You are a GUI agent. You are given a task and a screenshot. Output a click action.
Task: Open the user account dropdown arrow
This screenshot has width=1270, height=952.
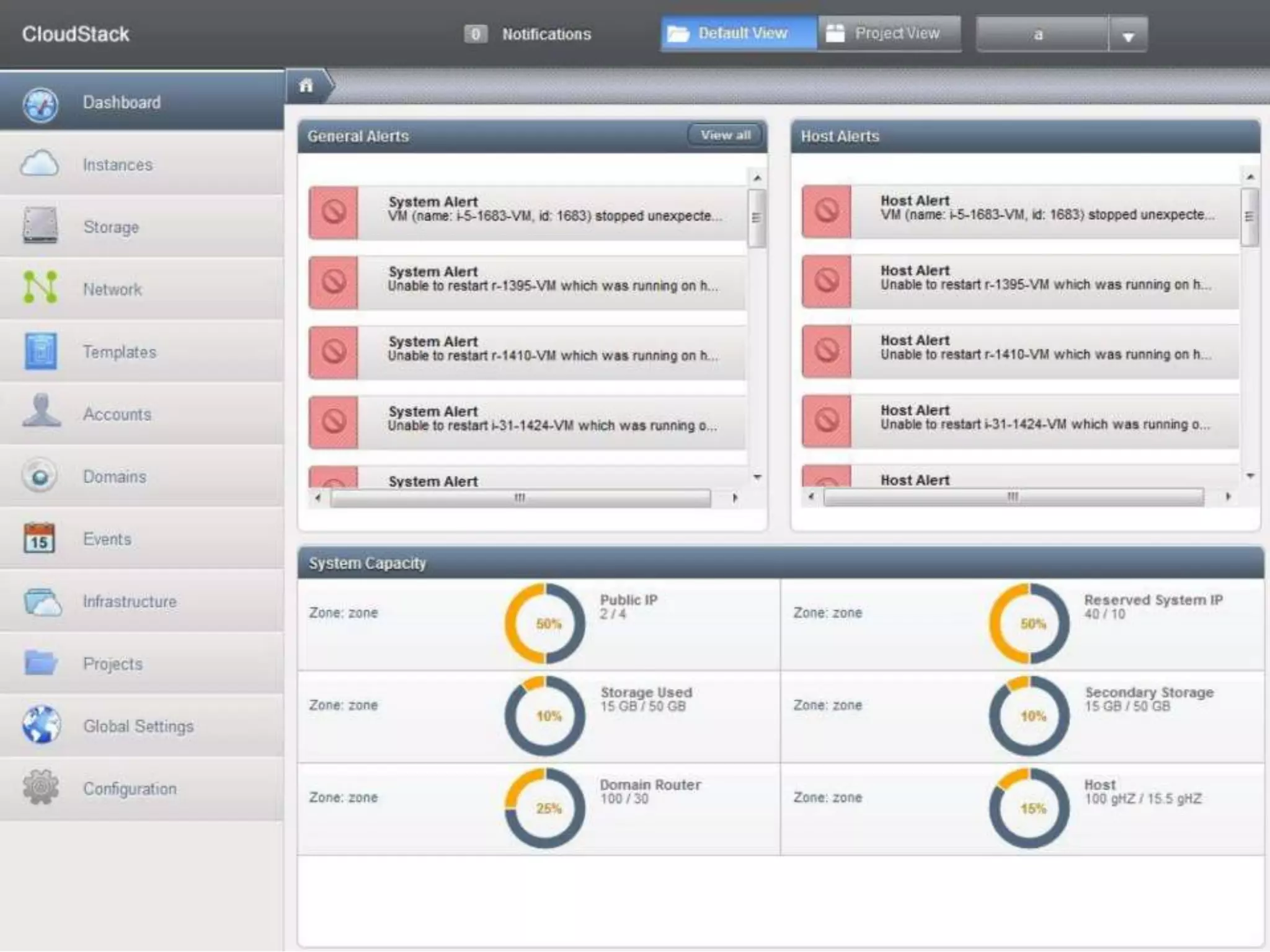click(1128, 35)
